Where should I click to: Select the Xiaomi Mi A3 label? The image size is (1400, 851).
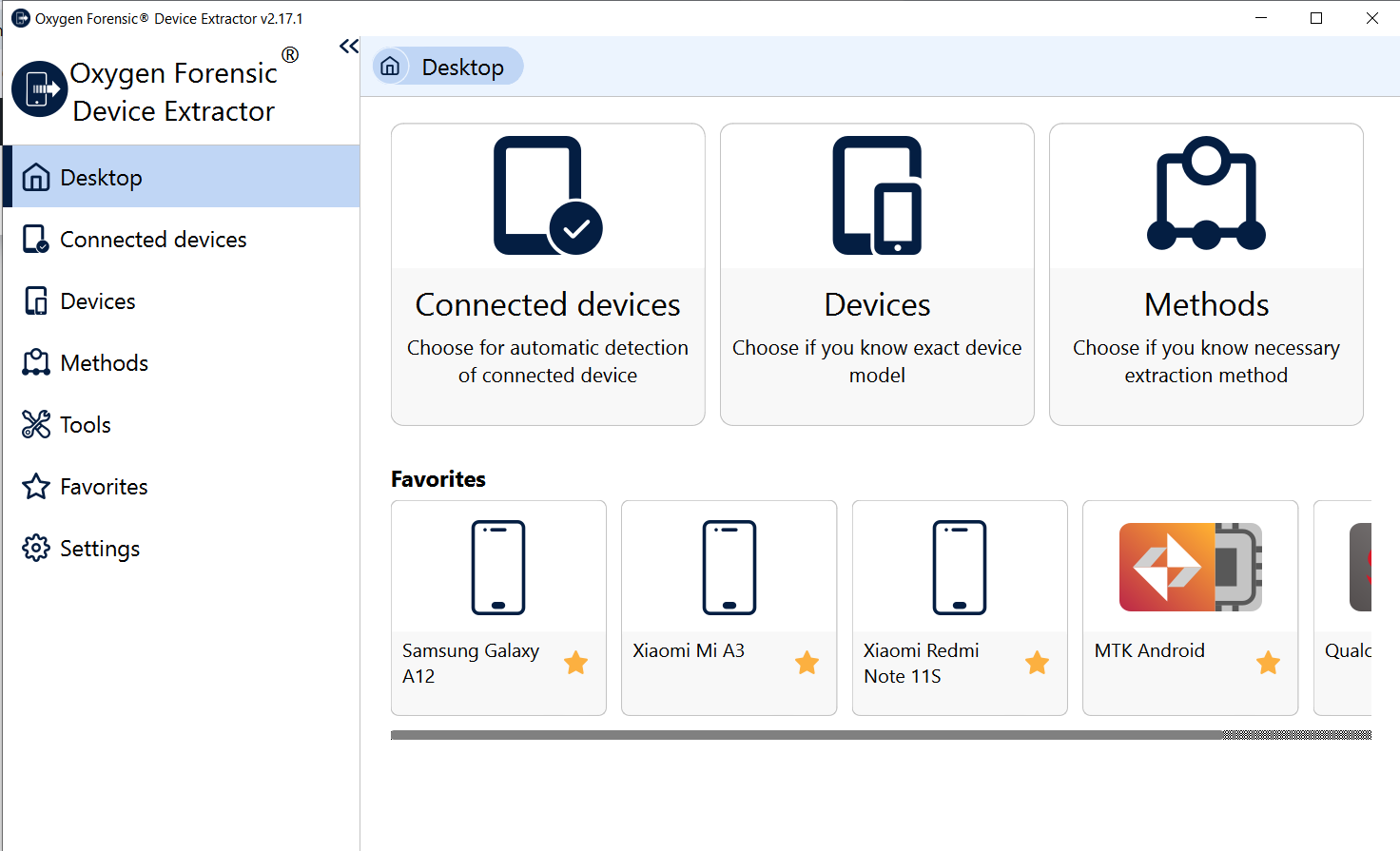(x=689, y=650)
